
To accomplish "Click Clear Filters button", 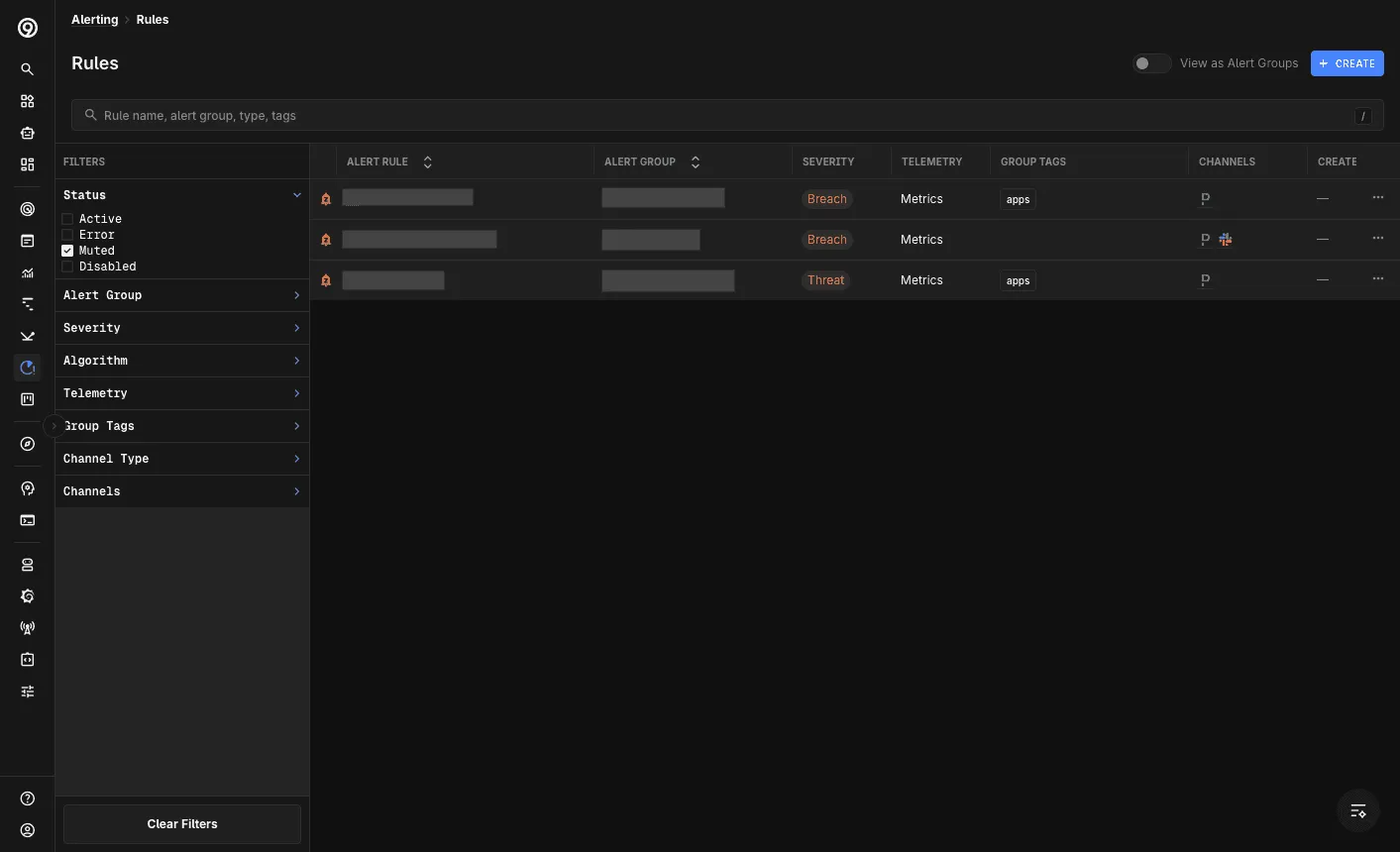I will click(182, 824).
